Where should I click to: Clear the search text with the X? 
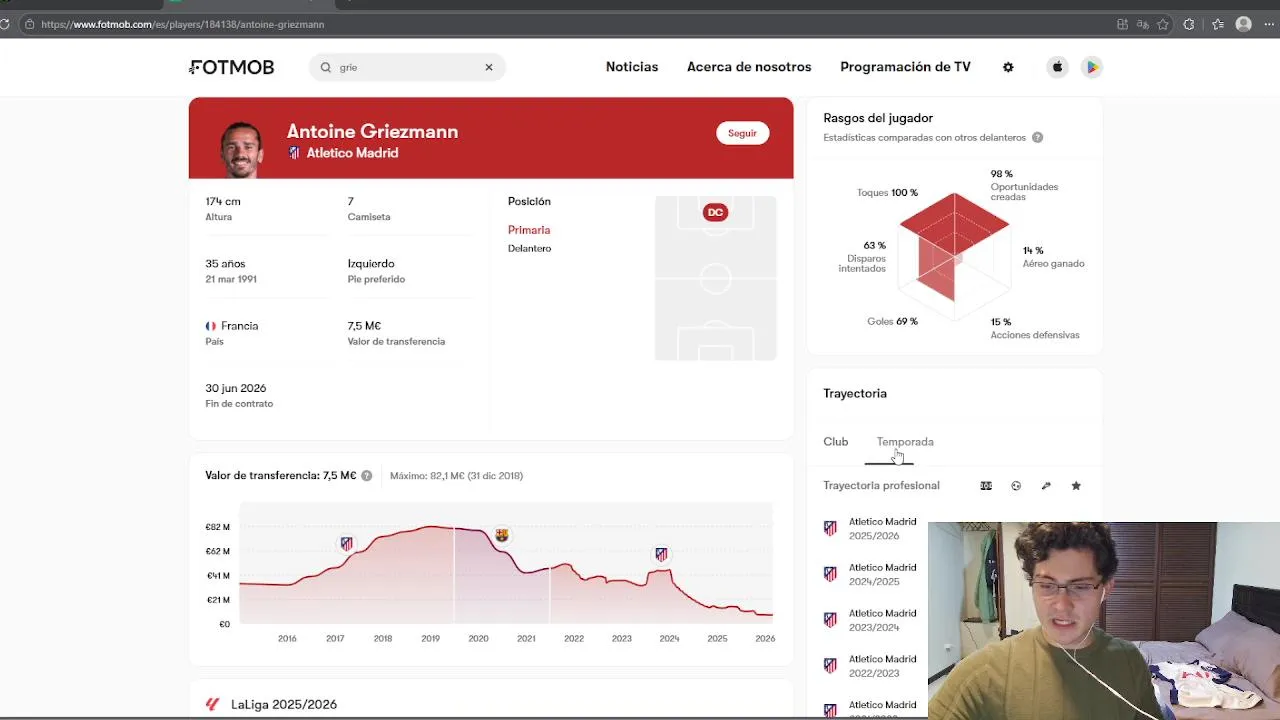click(489, 67)
